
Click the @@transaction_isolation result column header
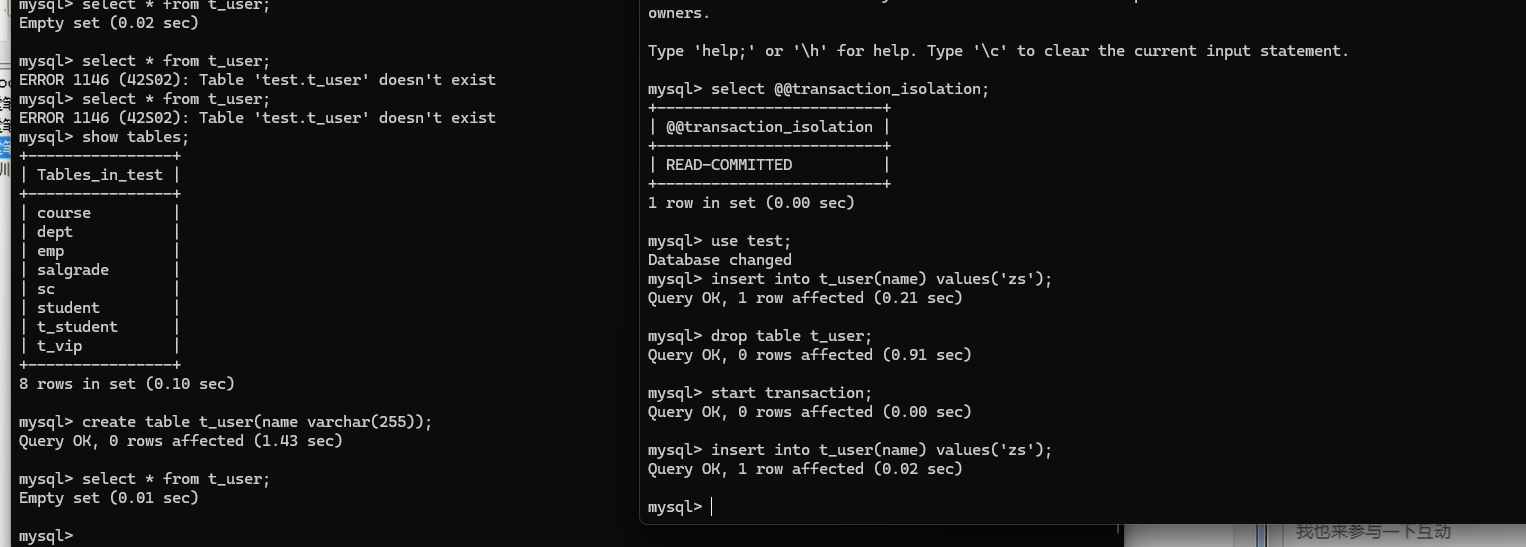coord(769,127)
